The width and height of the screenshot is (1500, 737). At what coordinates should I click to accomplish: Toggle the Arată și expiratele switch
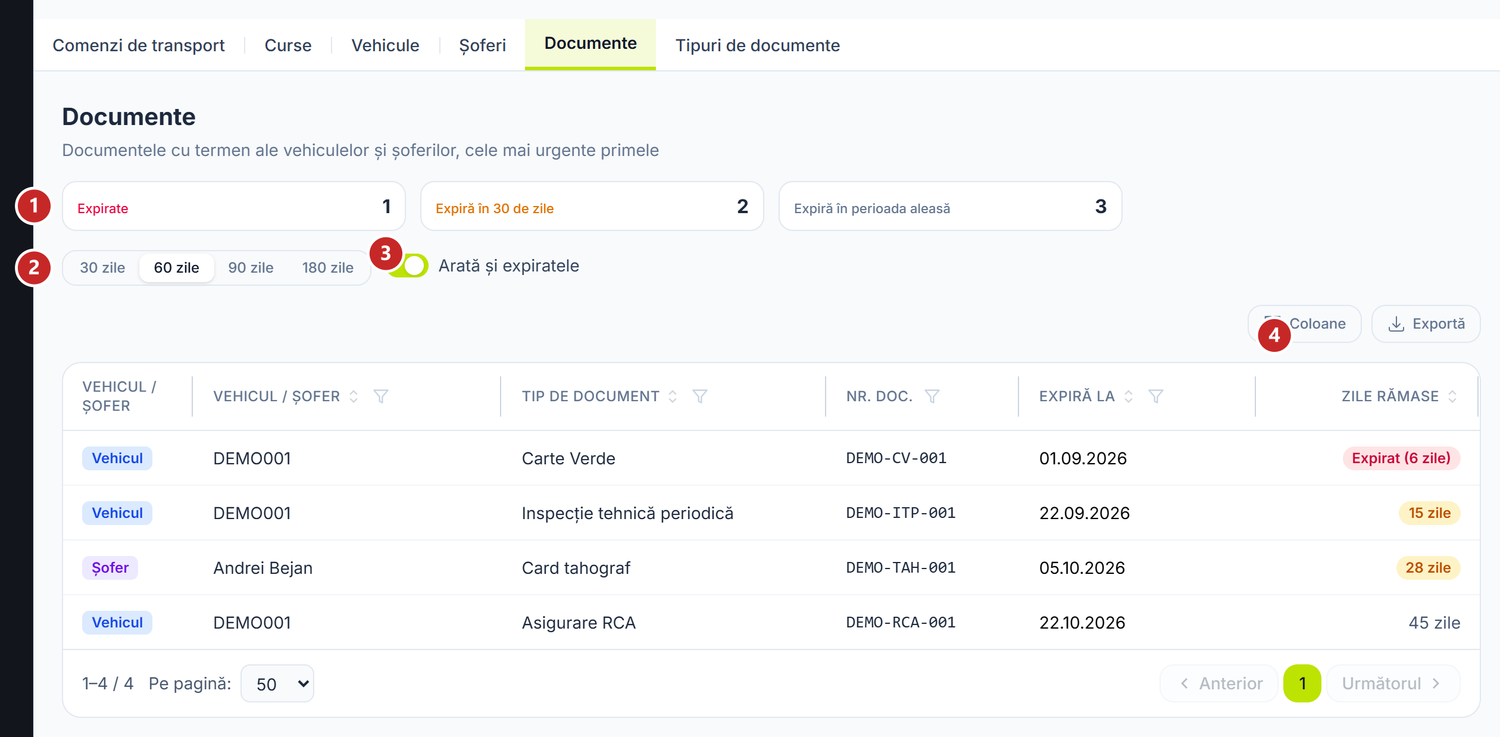tap(409, 266)
